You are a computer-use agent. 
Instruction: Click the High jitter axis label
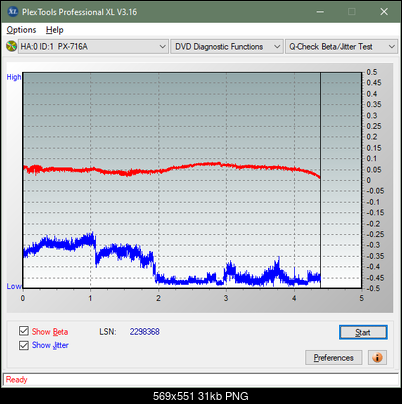click(x=14, y=77)
